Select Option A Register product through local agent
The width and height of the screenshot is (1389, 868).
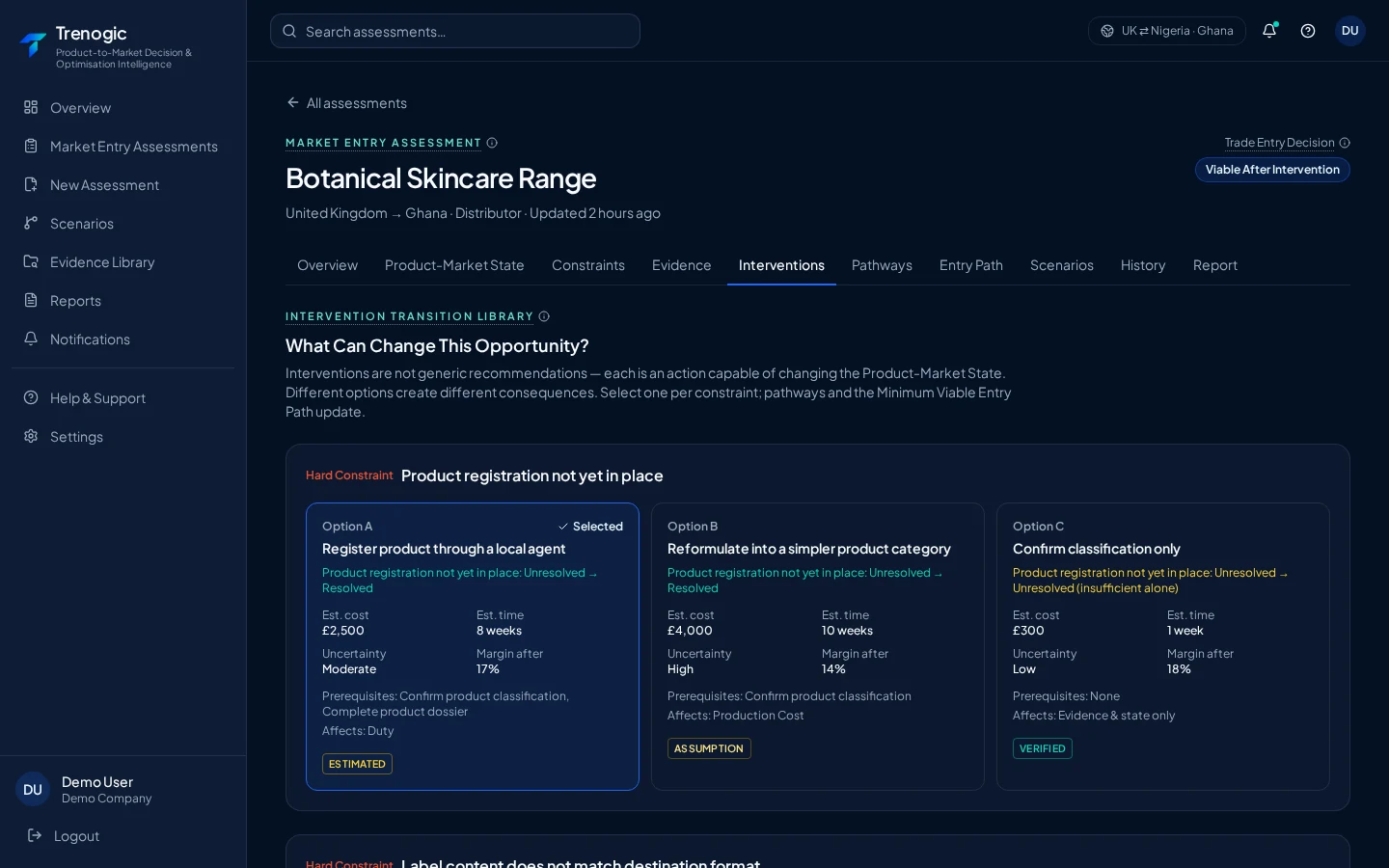tap(473, 646)
